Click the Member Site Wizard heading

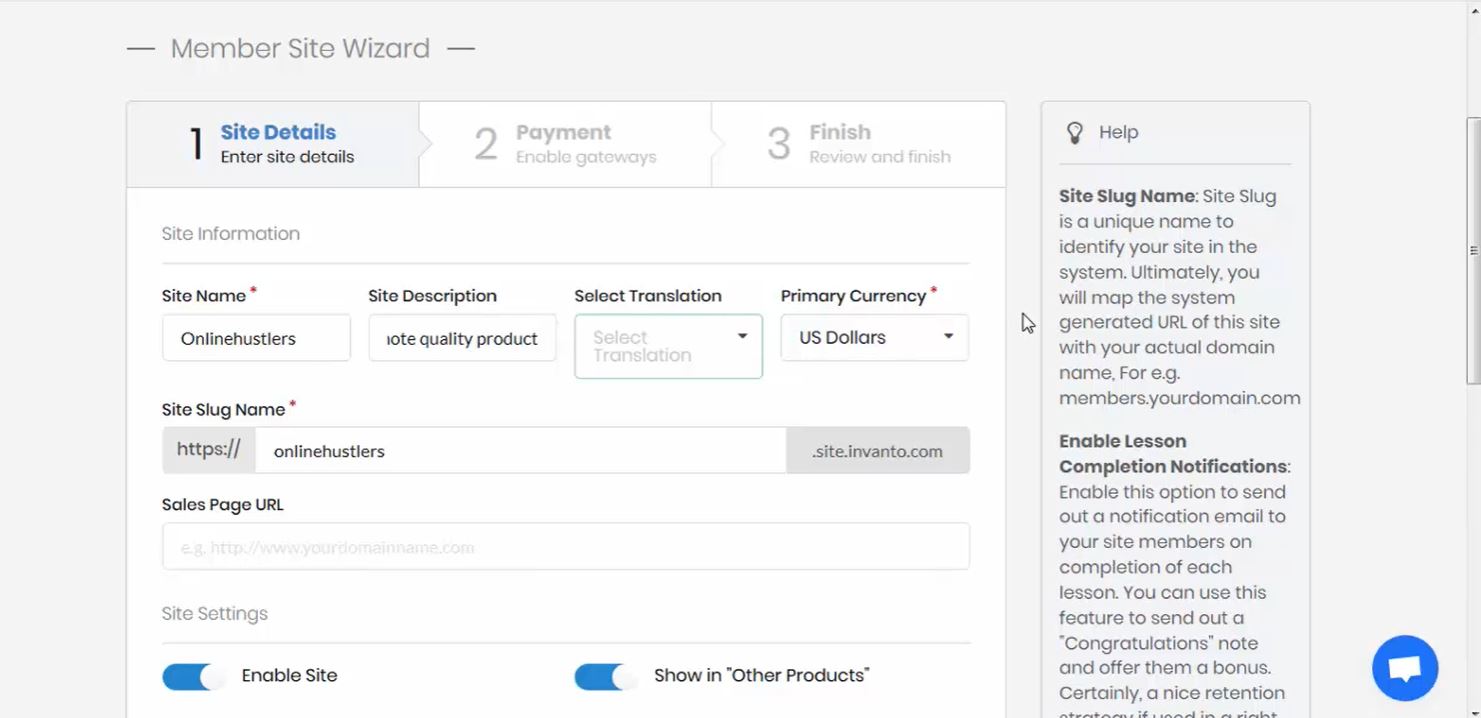[x=300, y=48]
